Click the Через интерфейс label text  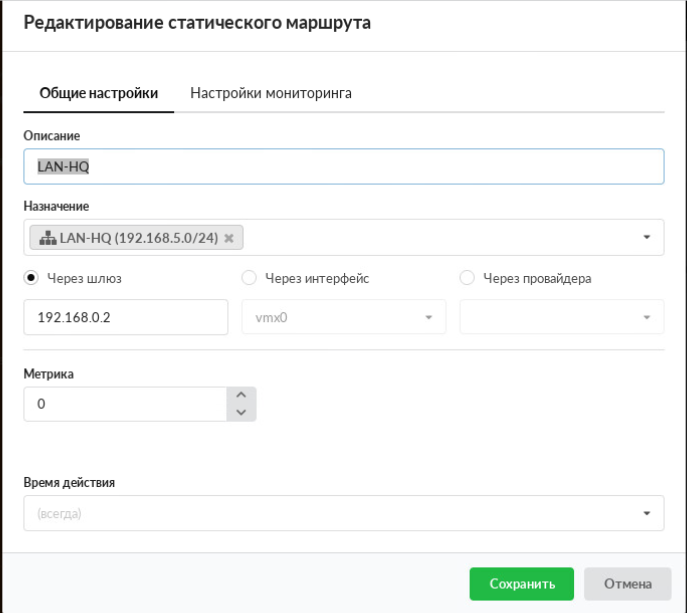coord(317,278)
